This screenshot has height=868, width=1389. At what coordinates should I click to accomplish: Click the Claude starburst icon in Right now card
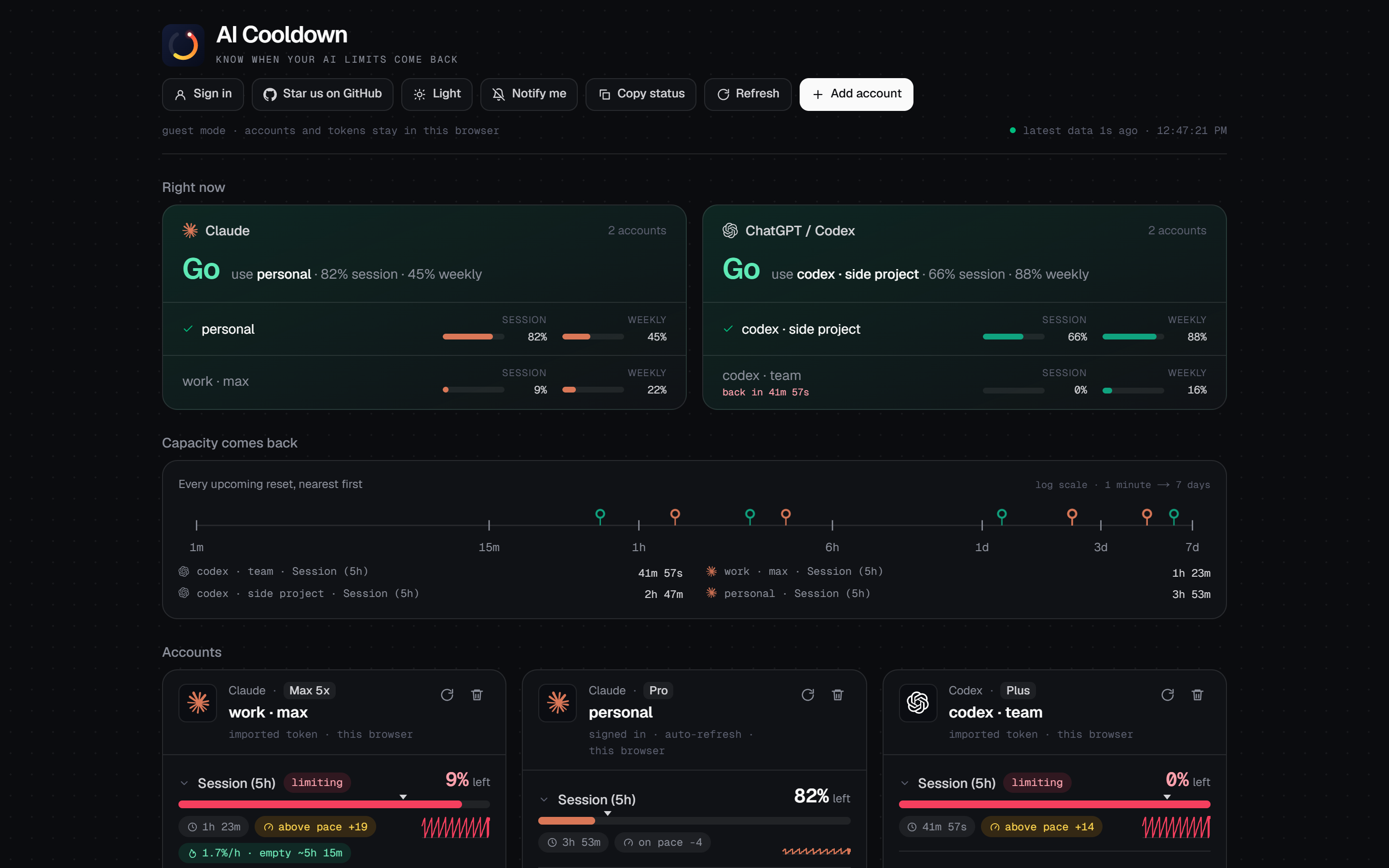(x=190, y=231)
